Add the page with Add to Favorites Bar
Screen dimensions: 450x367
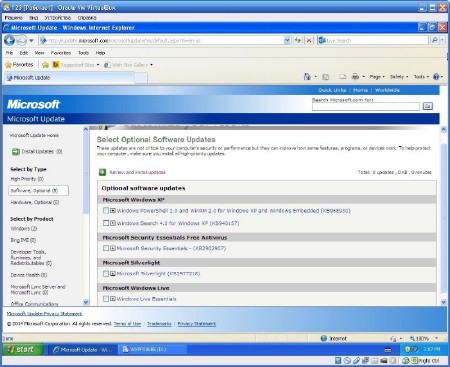pos(45,65)
